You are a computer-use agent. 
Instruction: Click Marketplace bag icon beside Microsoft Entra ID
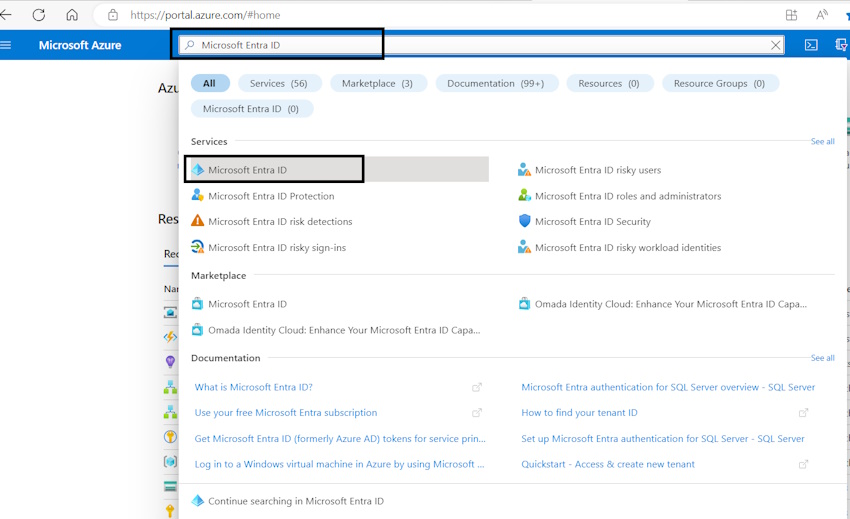coord(198,304)
